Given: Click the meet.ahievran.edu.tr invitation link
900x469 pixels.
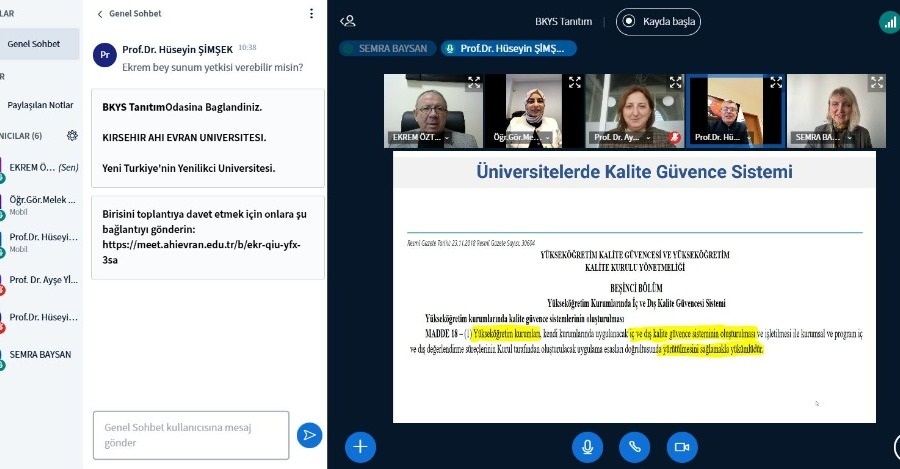Looking at the screenshot, I should [x=201, y=252].
